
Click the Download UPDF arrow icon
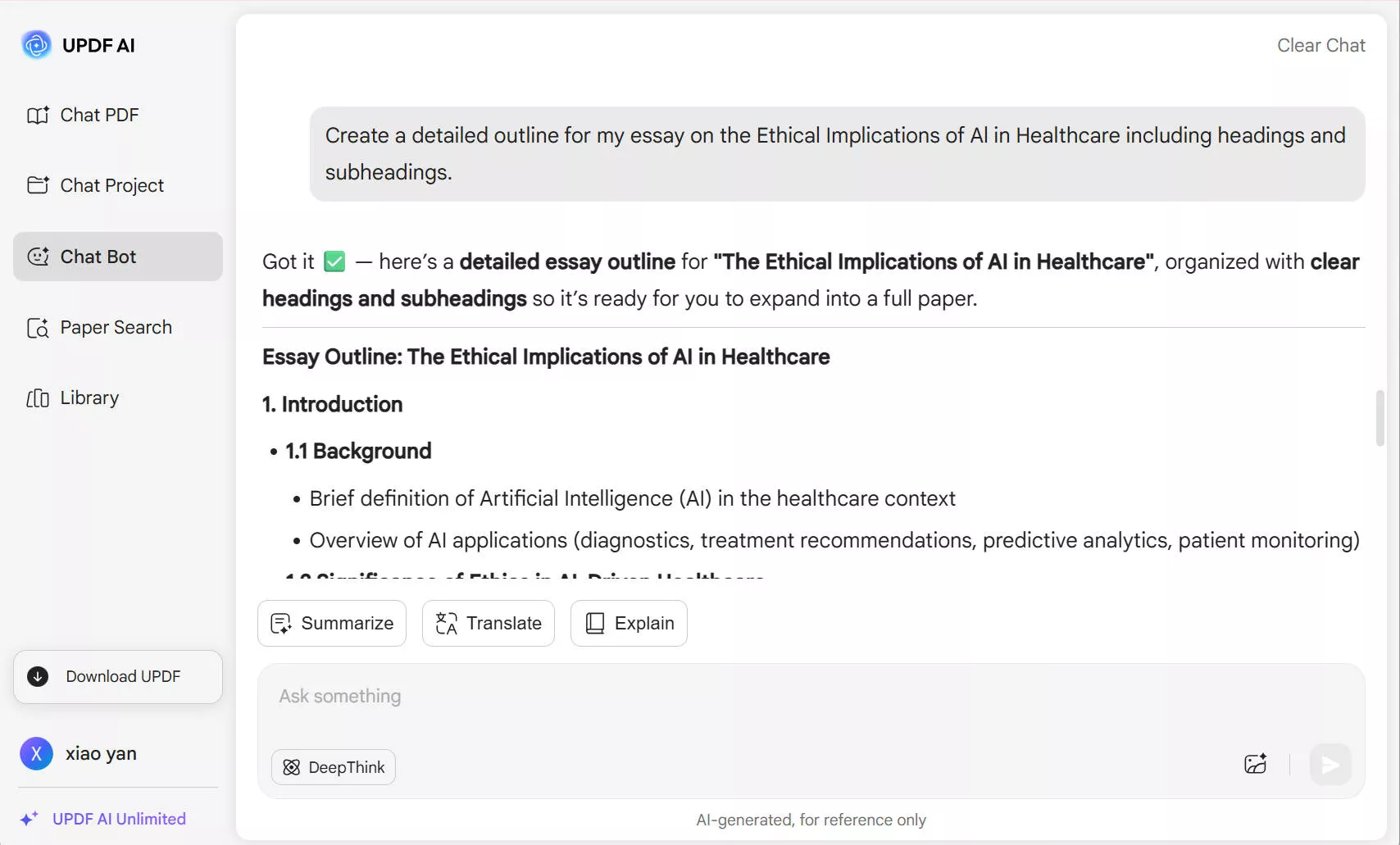(x=38, y=676)
